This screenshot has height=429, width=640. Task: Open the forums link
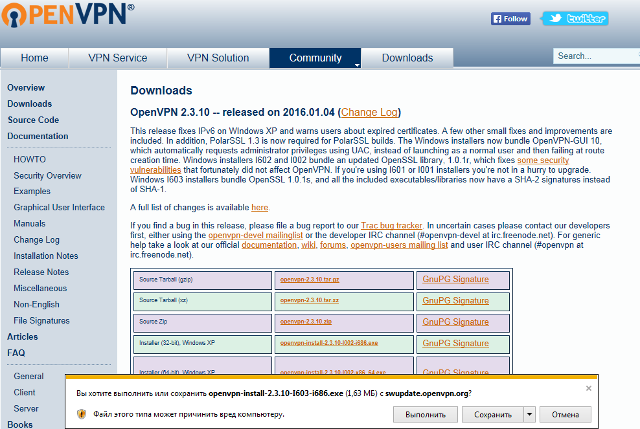333,245
